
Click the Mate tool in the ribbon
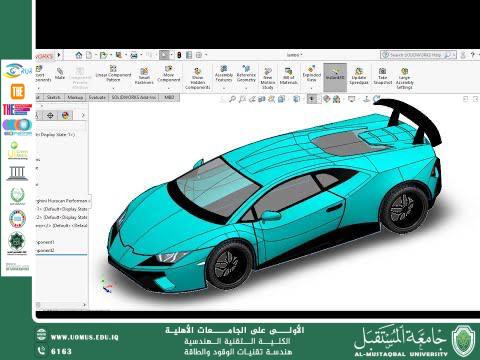click(x=60, y=73)
